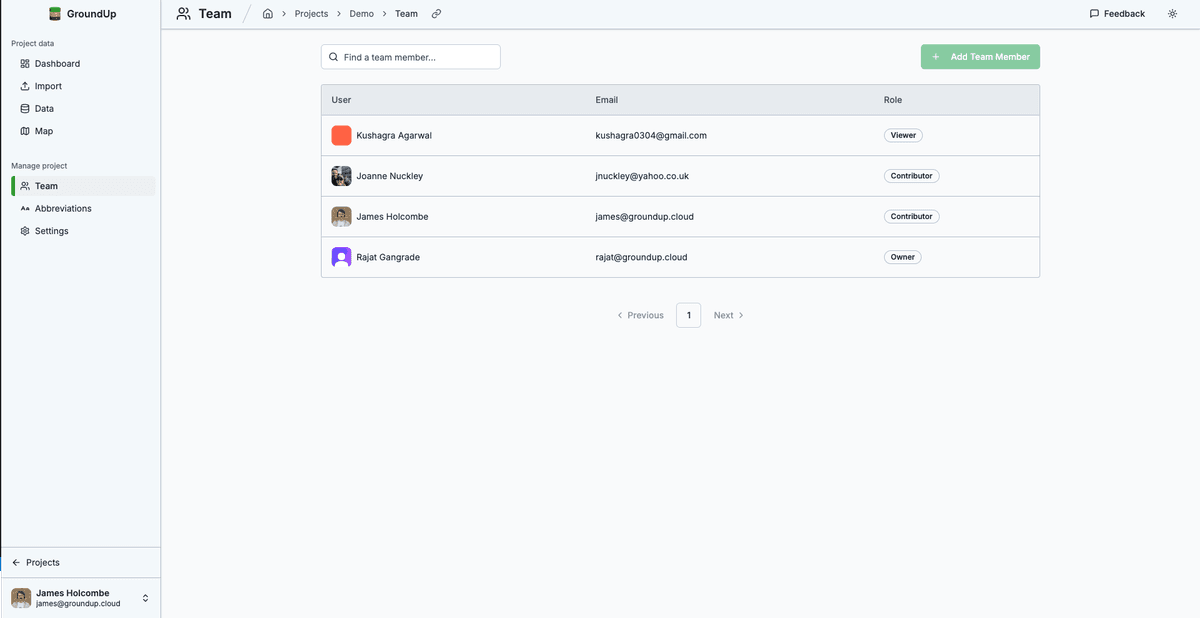Image resolution: width=1200 pixels, height=618 pixels.
Task: Click the home icon in breadcrumb
Action: (268, 14)
